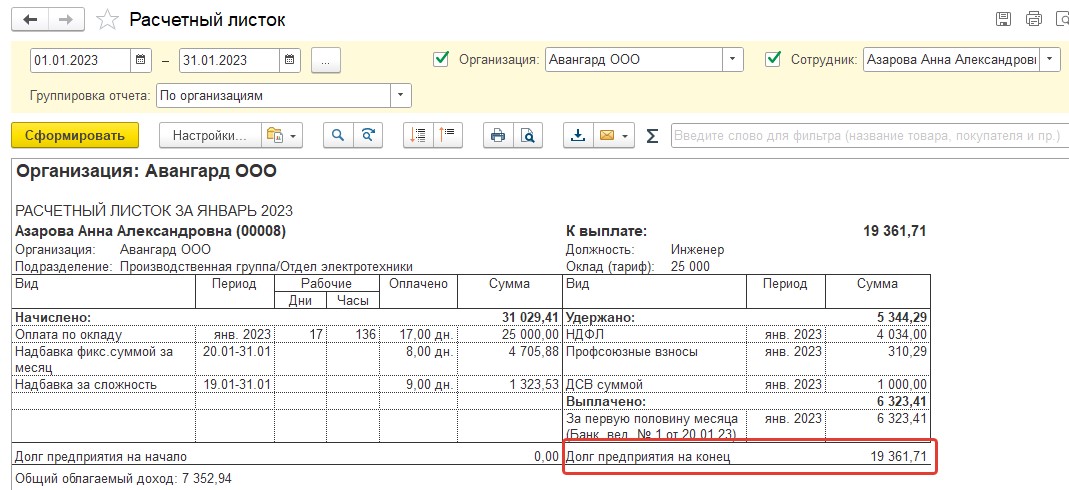Viewport: 1069px width, 490px height.
Task: Select the Общий облагаемый доход line
Action: coord(123,478)
